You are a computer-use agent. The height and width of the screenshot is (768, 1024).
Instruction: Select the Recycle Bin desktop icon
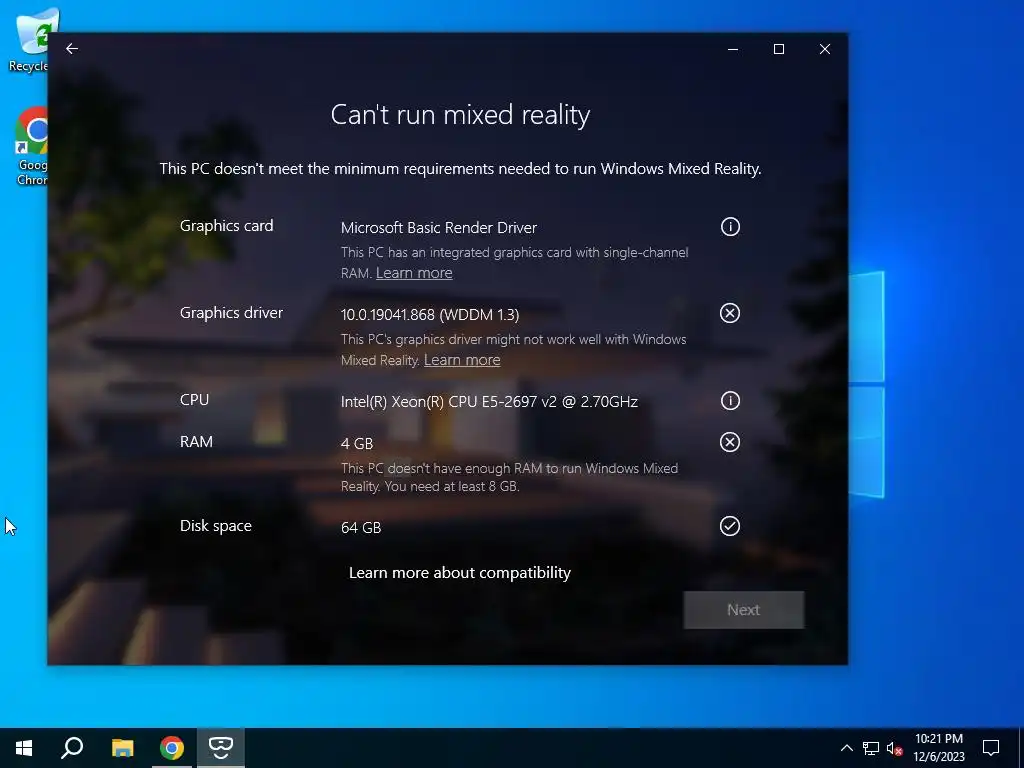click(29, 40)
